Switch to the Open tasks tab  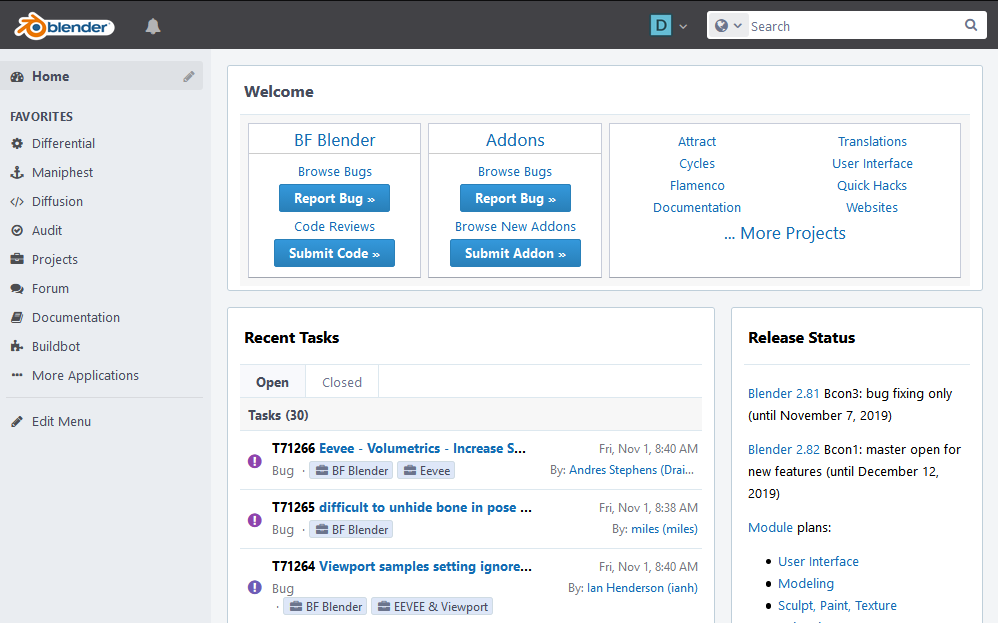coord(272,382)
